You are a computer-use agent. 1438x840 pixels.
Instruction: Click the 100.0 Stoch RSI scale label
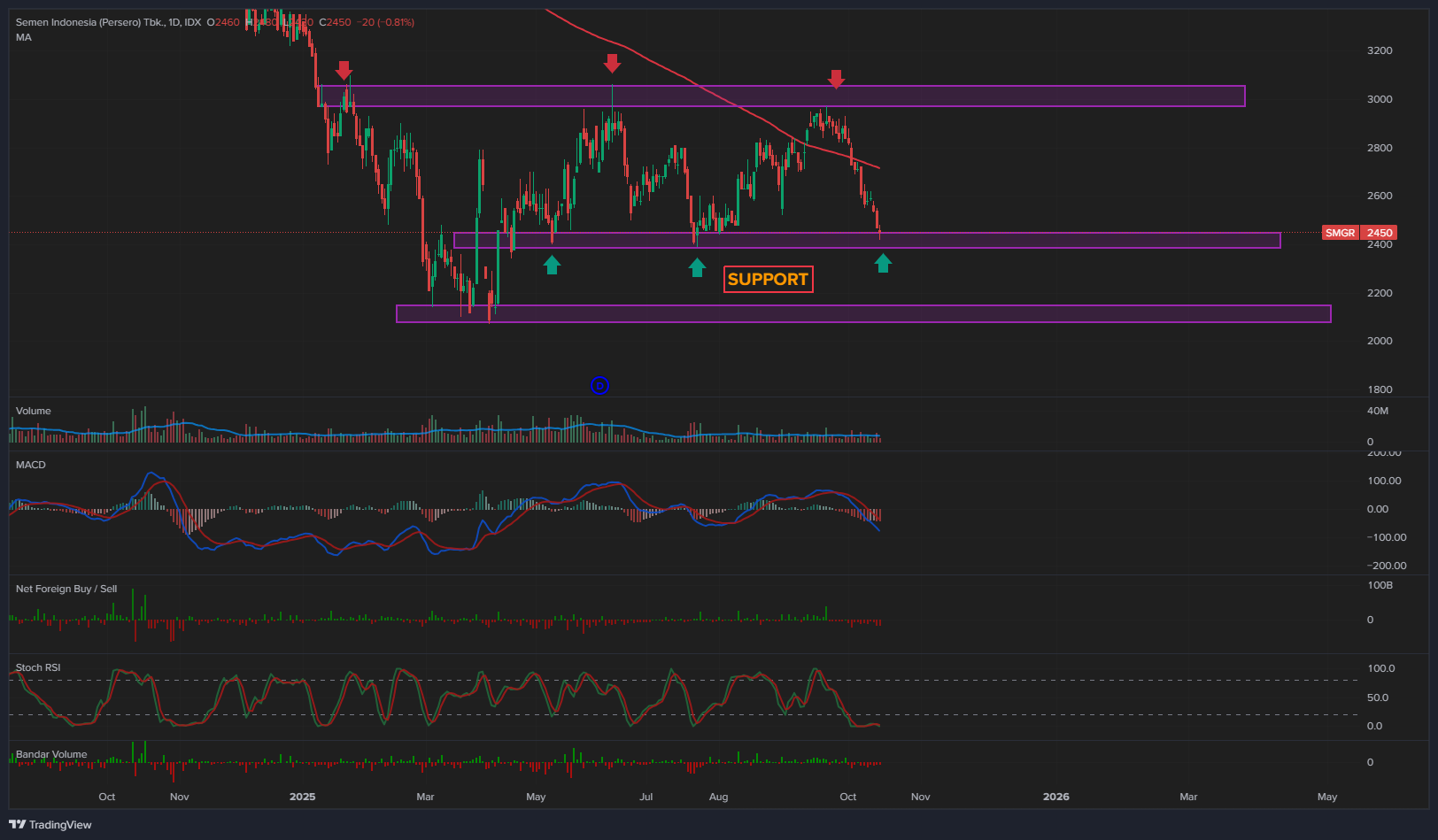point(1381,668)
